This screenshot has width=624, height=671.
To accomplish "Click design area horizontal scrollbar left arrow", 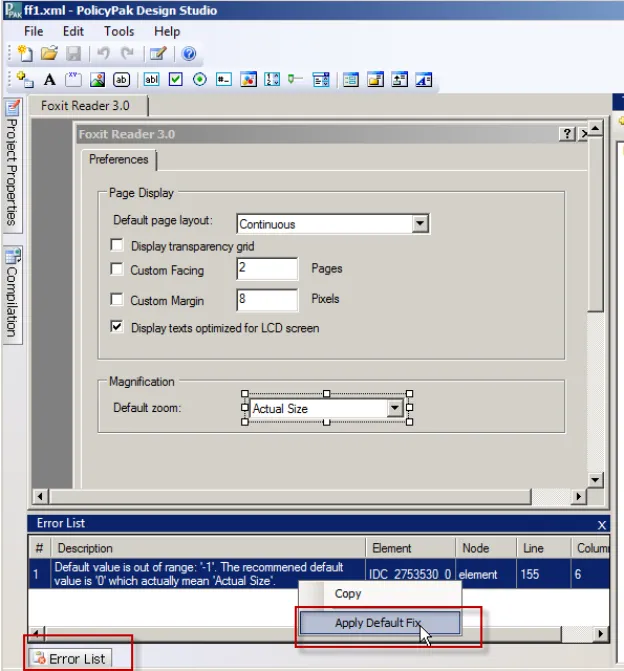I will coord(40,496).
